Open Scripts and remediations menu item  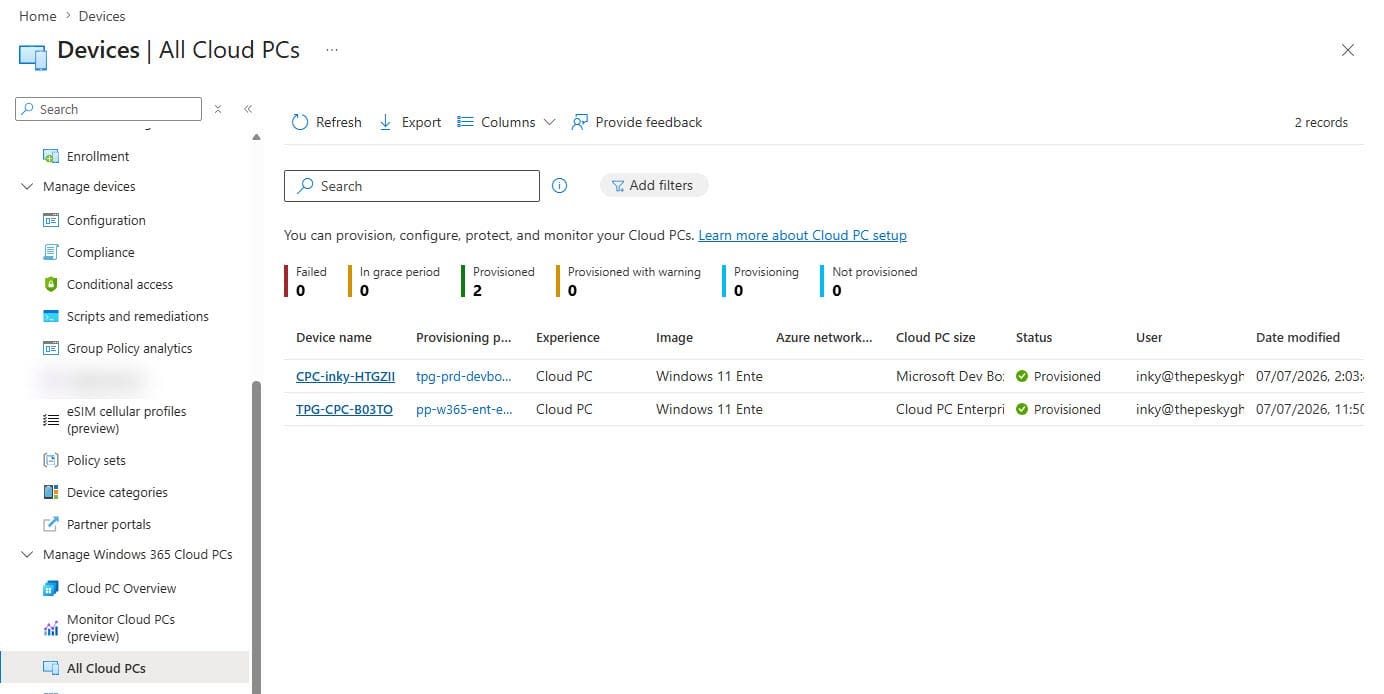(138, 316)
